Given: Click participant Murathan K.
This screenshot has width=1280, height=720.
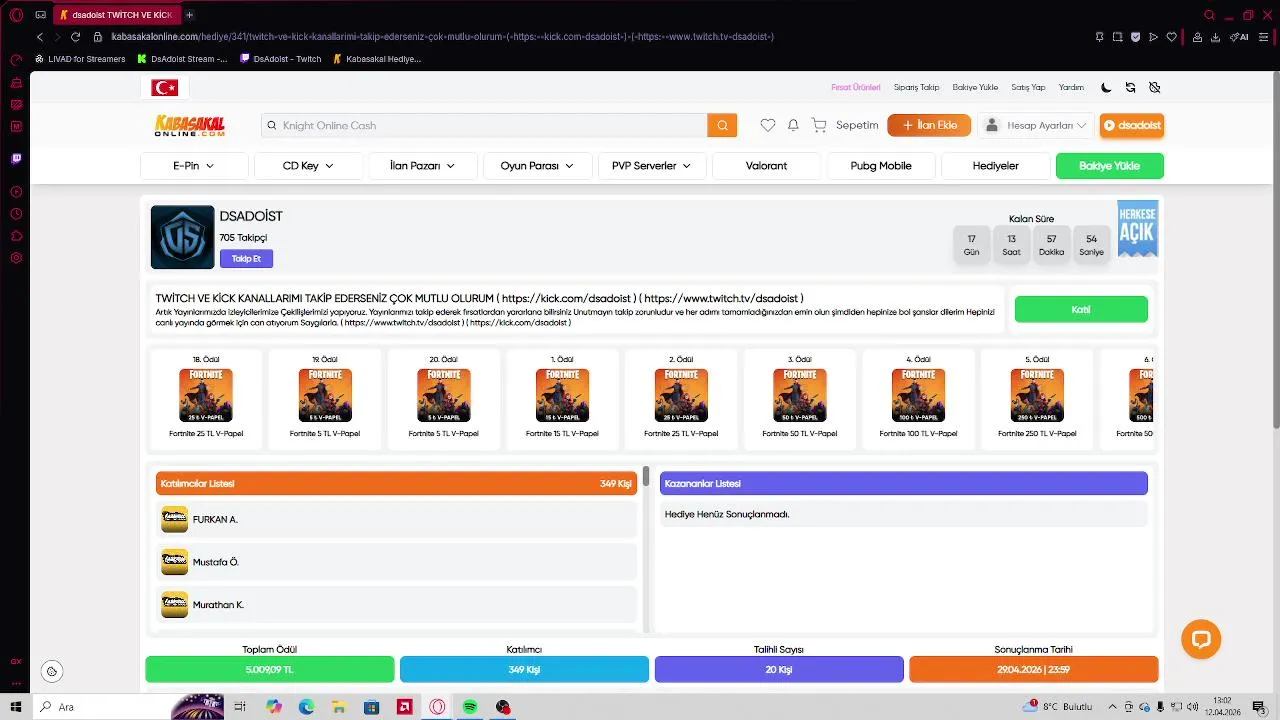Looking at the screenshot, I should (397, 605).
